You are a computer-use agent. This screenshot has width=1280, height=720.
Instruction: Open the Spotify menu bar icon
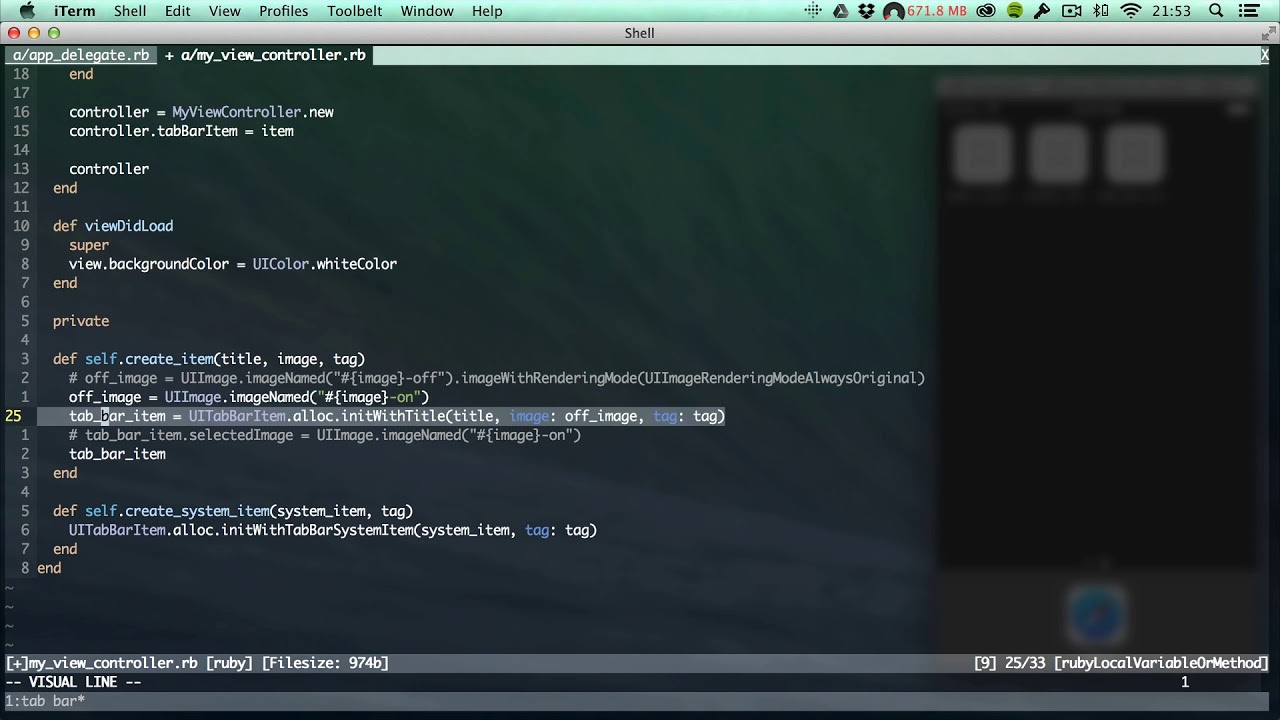[1015, 11]
